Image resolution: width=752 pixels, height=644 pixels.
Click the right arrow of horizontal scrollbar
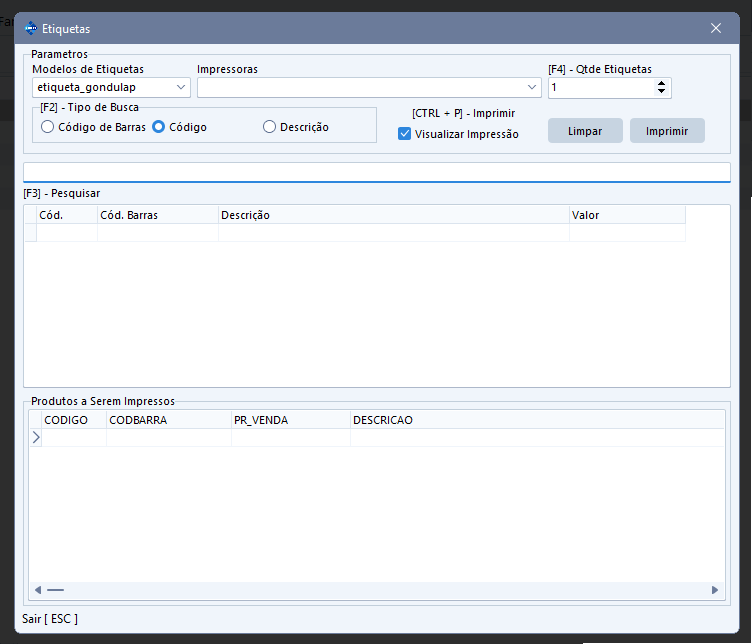click(715, 590)
